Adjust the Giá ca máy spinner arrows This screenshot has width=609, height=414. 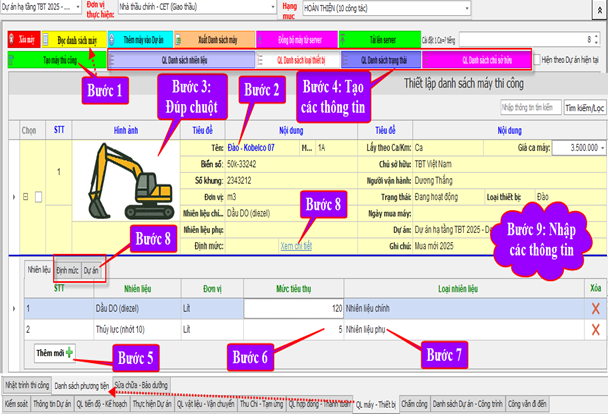[601, 145]
